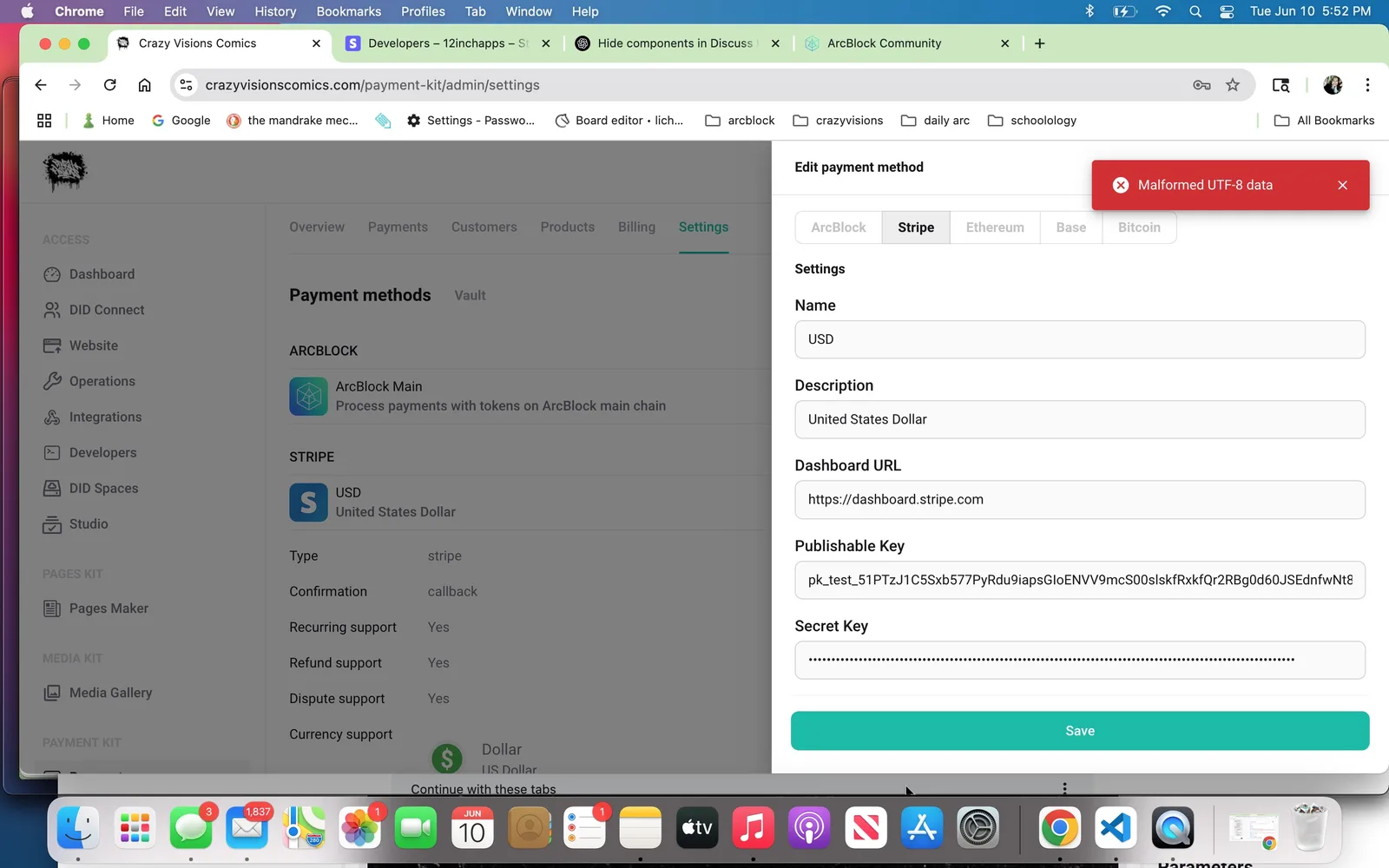Open Visual Studio Code from the Dock
This screenshot has width=1389, height=868.
coord(1116,828)
